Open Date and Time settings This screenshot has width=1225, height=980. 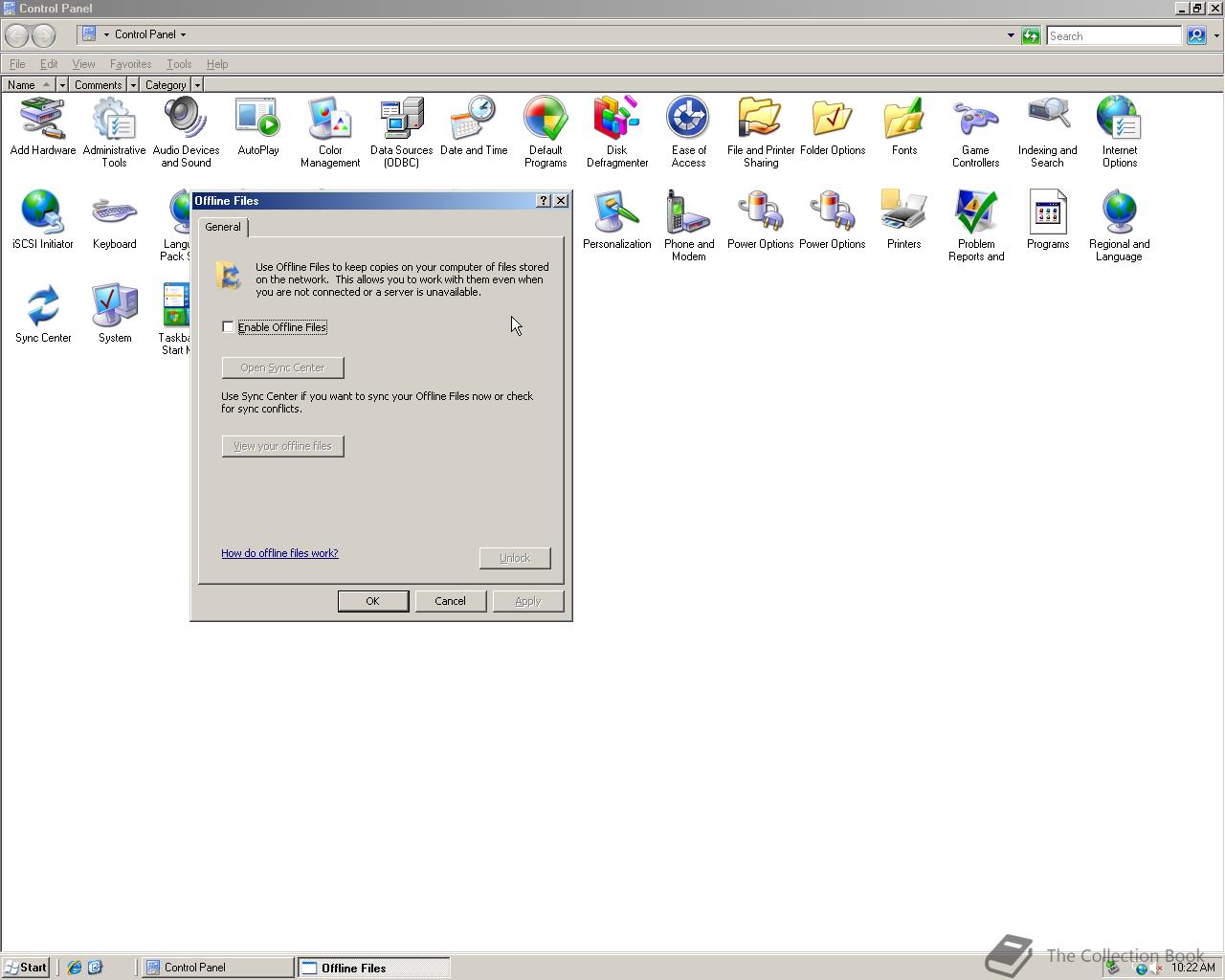tap(474, 126)
